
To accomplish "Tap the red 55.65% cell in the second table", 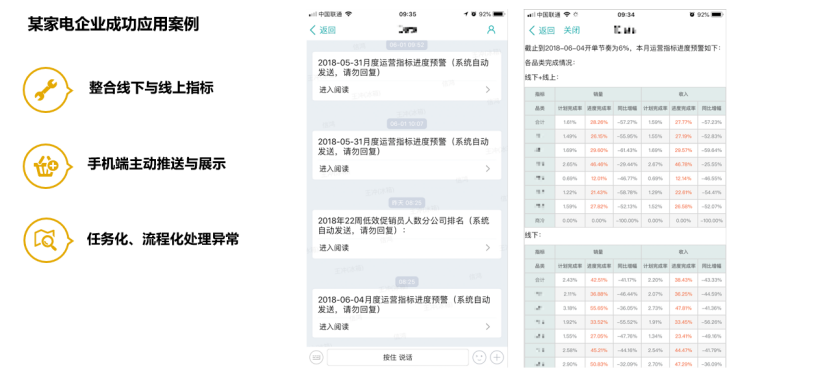I will pos(598,308).
